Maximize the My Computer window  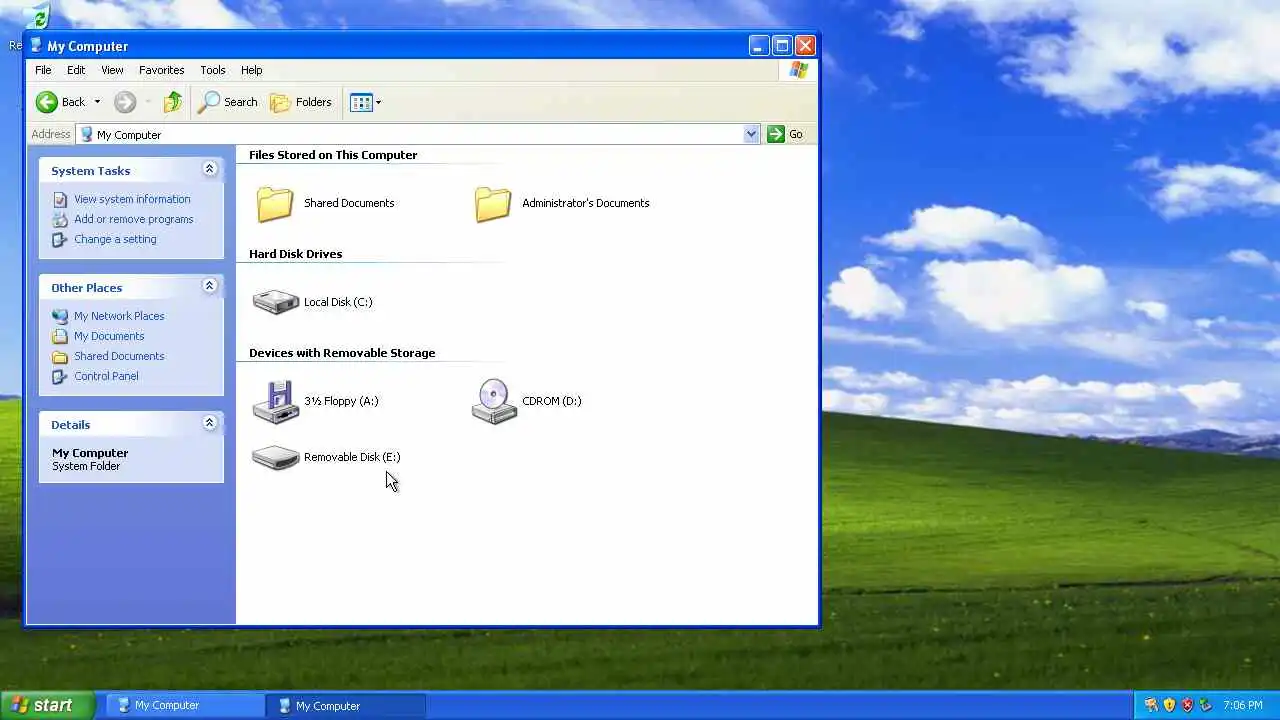pyautogui.click(x=782, y=45)
